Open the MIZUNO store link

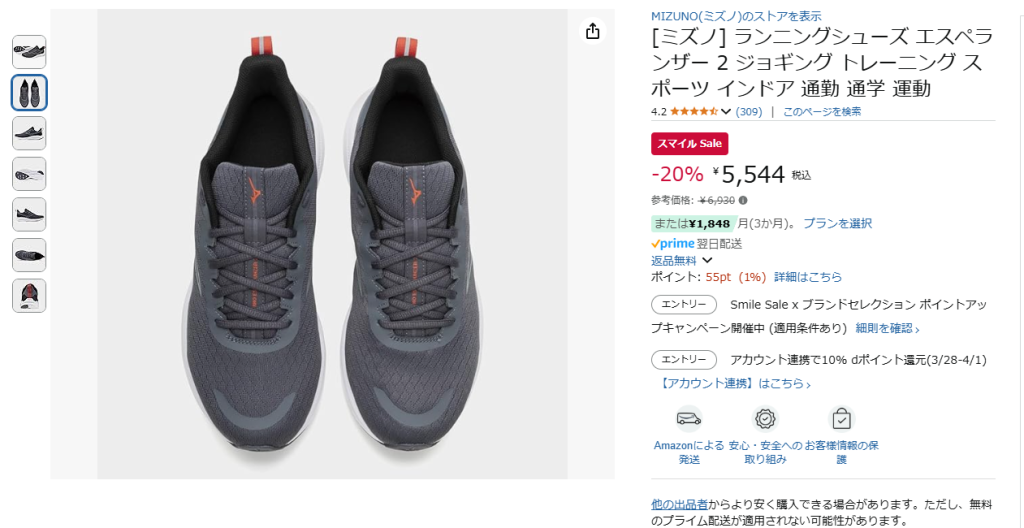[736, 16]
